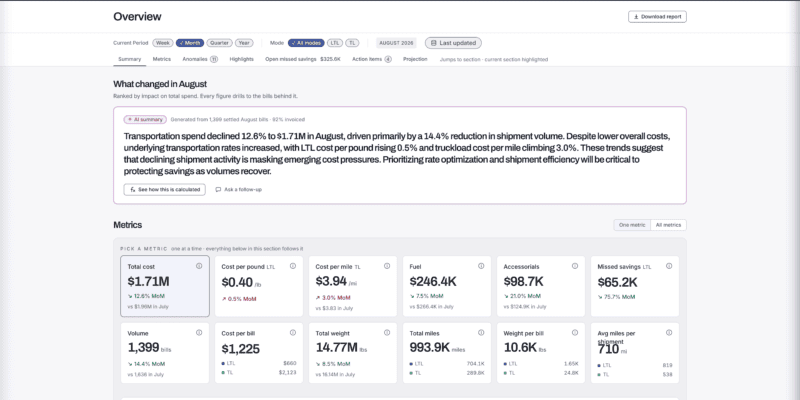Click the 1,399 bills volume value
The height and width of the screenshot is (400, 800).
(149, 348)
